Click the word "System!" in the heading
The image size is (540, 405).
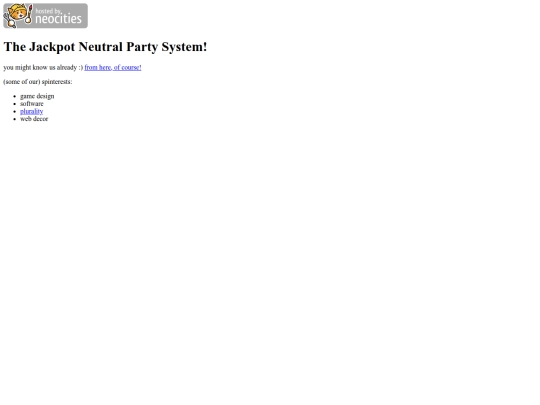[184, 47]
